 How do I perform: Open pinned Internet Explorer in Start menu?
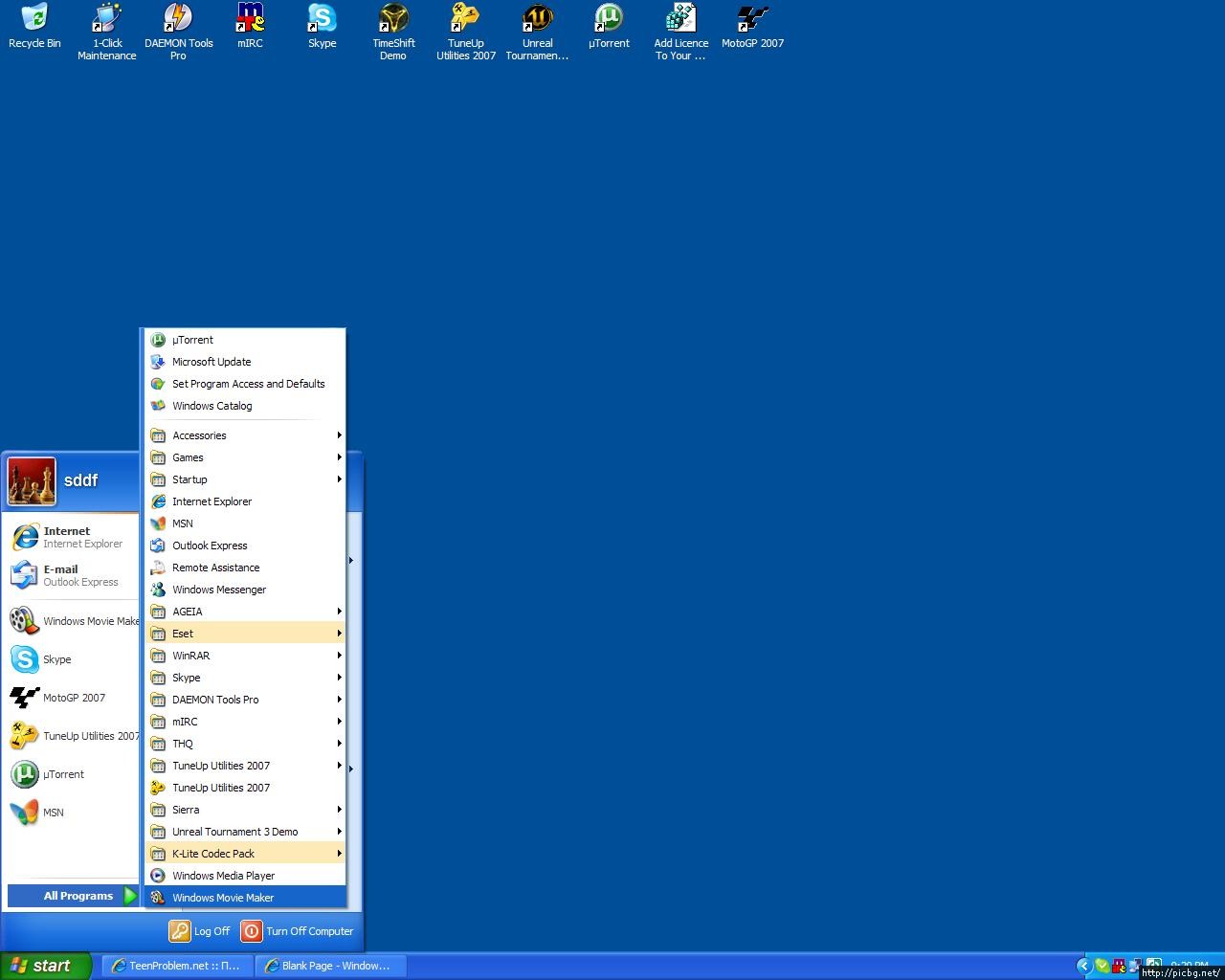[x=75, y=537]
